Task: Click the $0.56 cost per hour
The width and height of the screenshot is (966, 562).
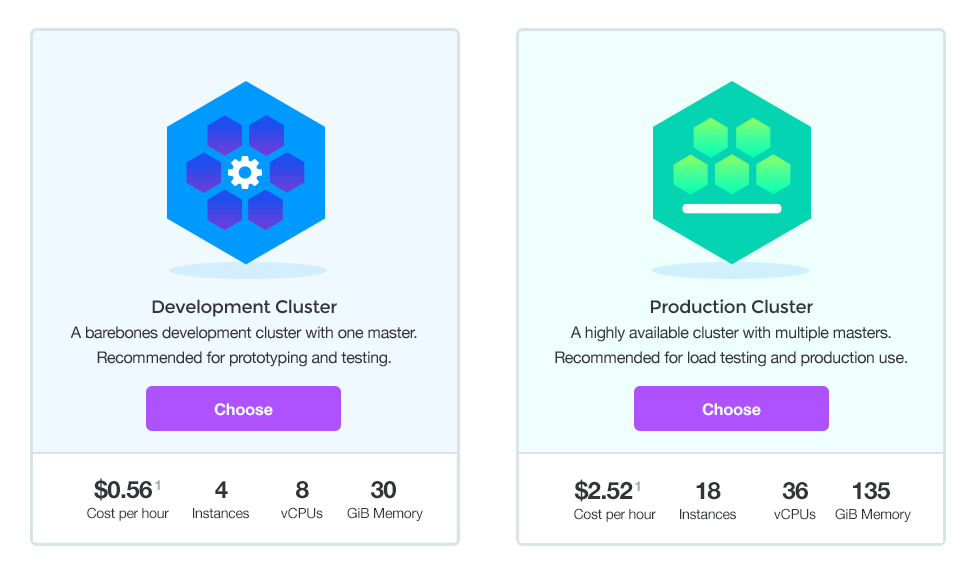Action: [123, 490]
